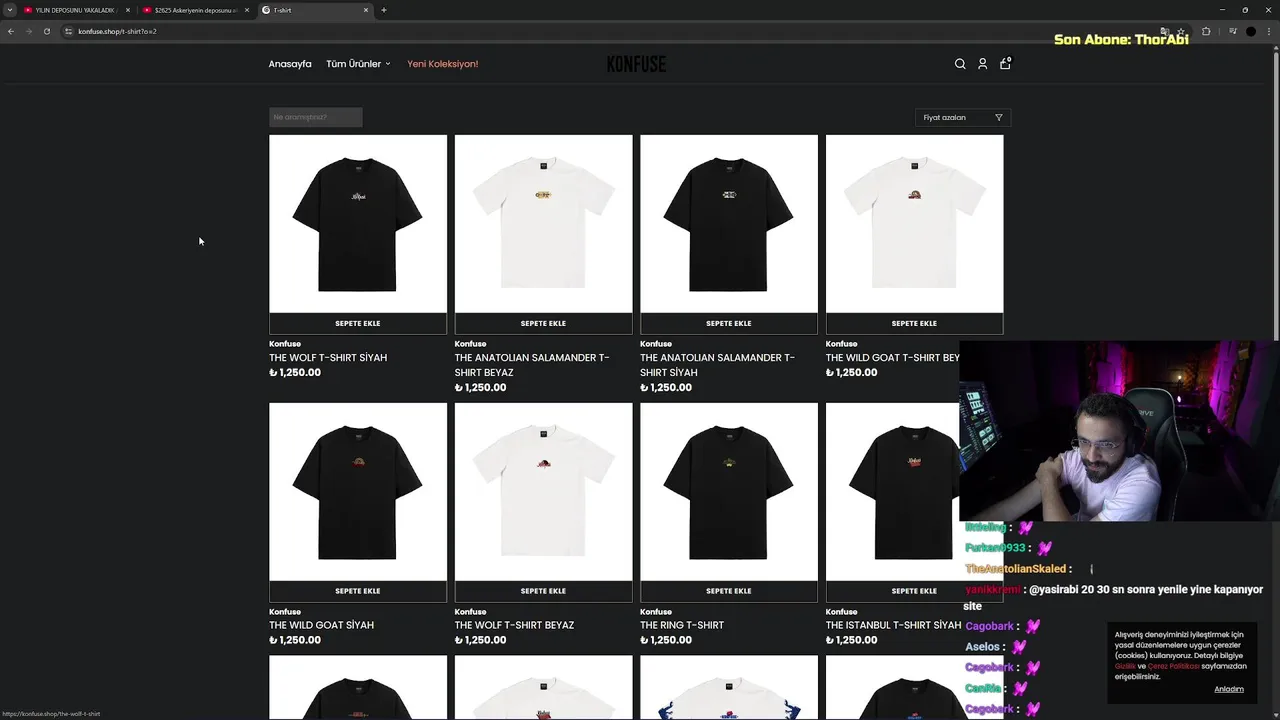Open THE WOLF T-SHIRT SİYAH product image

[358, 224]
